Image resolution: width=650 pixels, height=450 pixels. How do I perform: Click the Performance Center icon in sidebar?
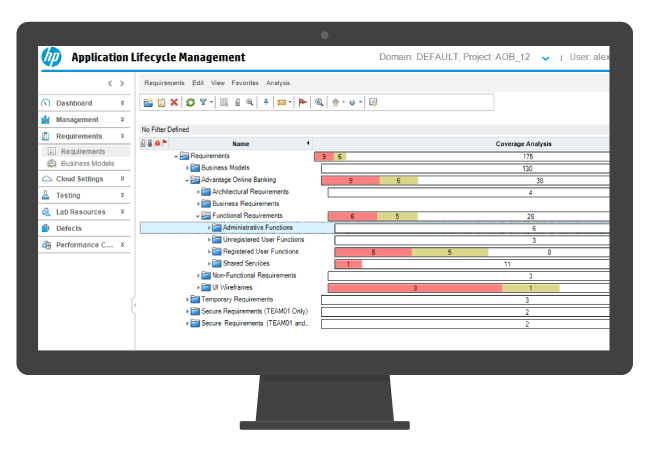pos(46,245)
